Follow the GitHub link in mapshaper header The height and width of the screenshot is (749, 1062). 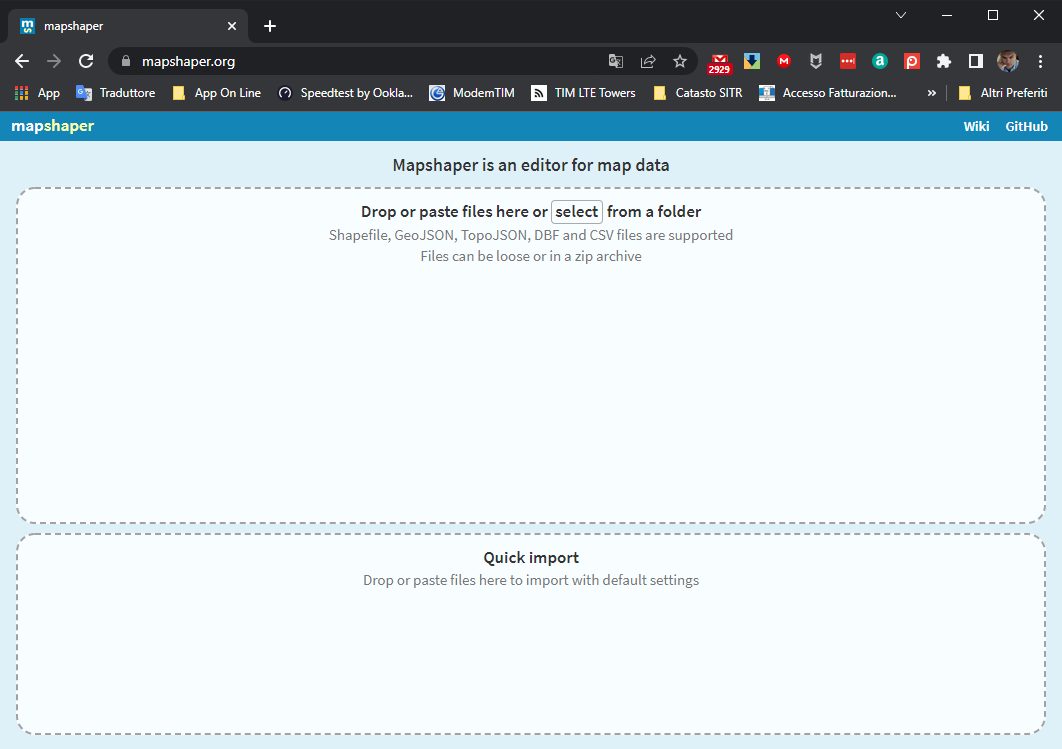point(1026,126)
